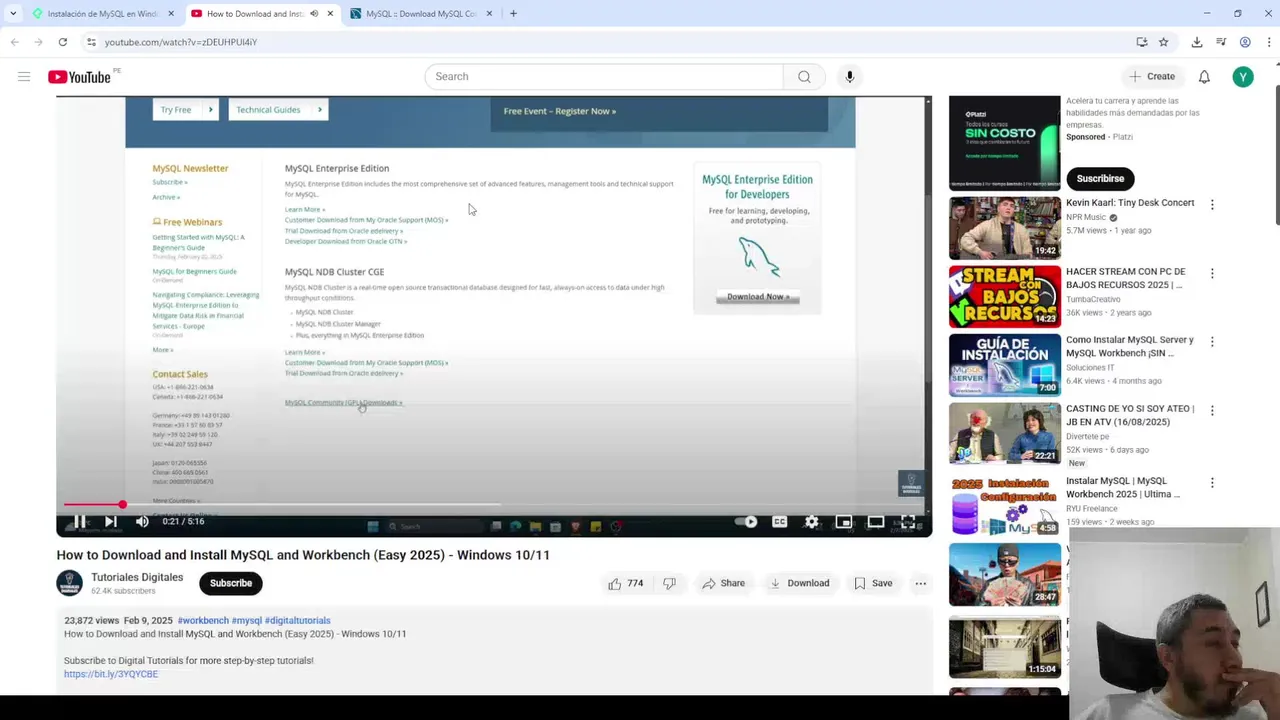This screenshot has width=1280, height=720.
Task: Bookmark this page with the star
Action: click(x=1163, y=42)
